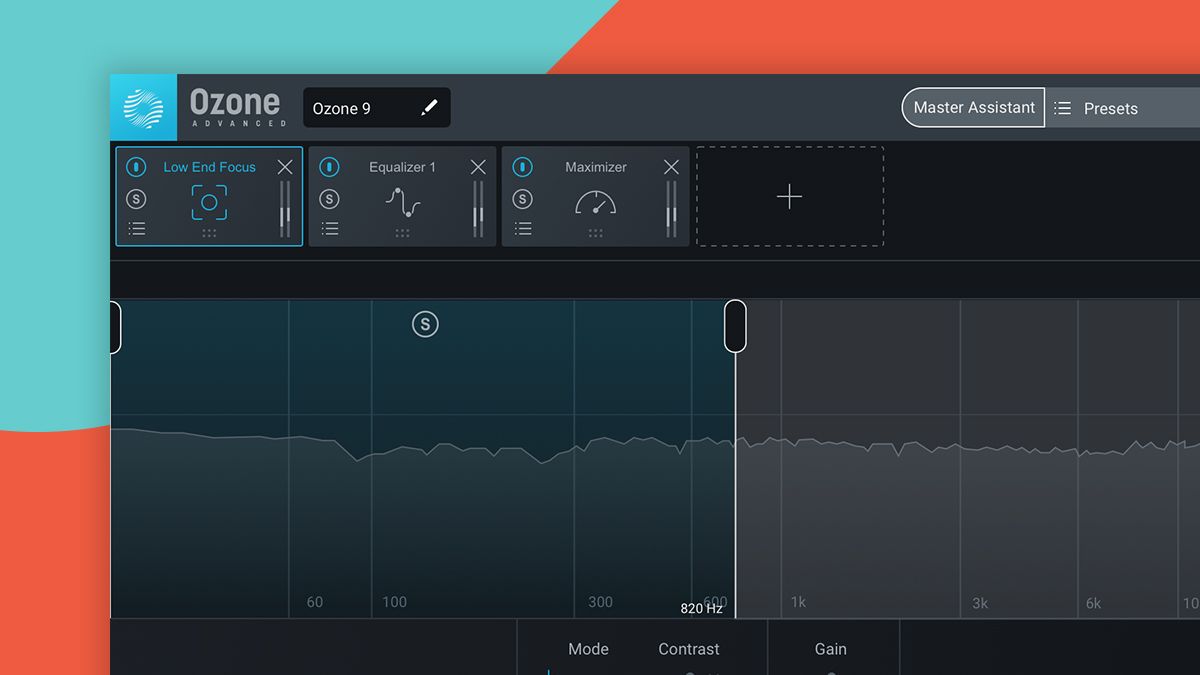
Task: Open the Master Assistant
Action: coord(973,107)
